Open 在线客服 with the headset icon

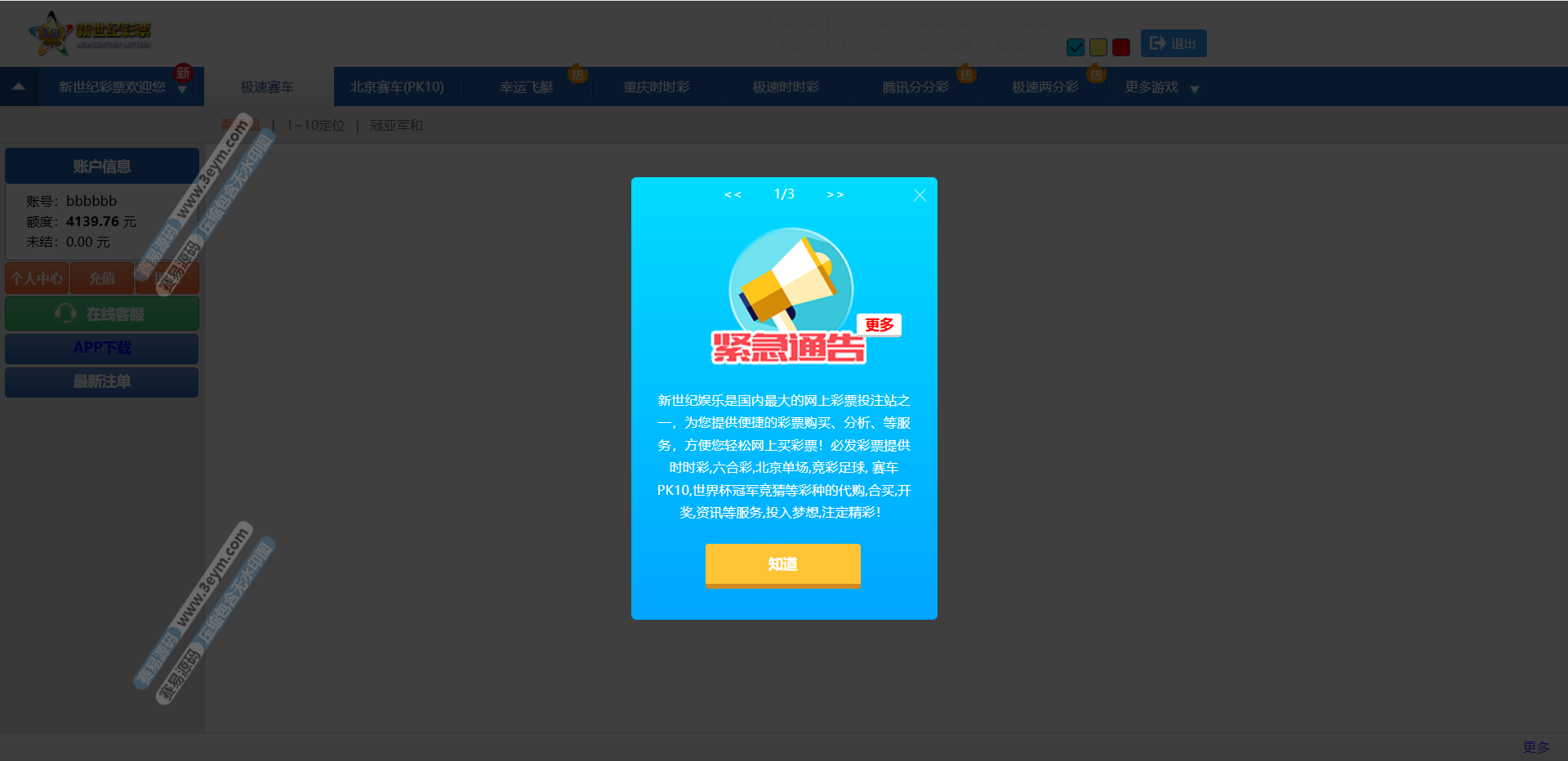[x=101, y=314]
